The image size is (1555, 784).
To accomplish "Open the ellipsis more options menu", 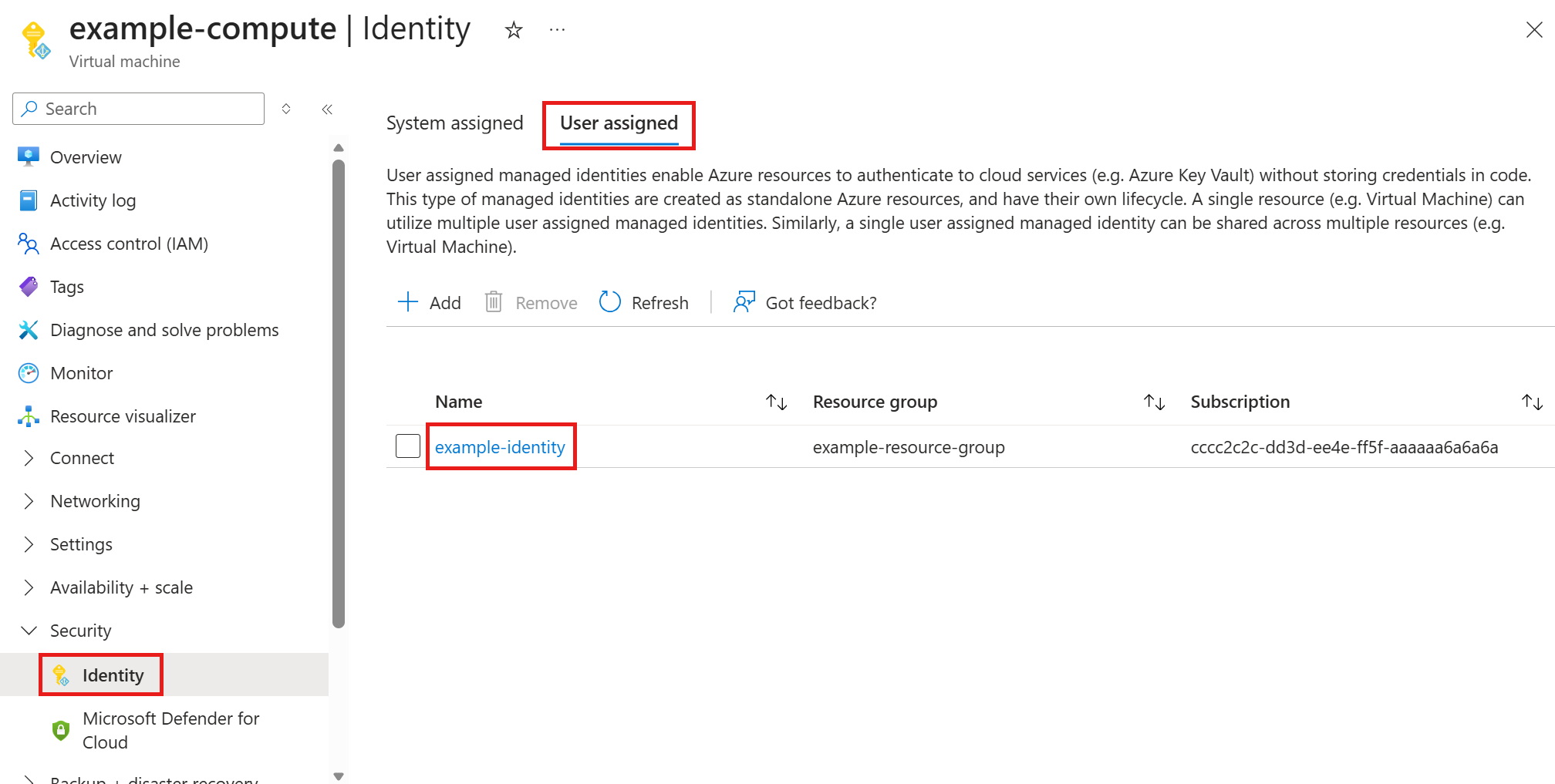I will tap(557, 30).
